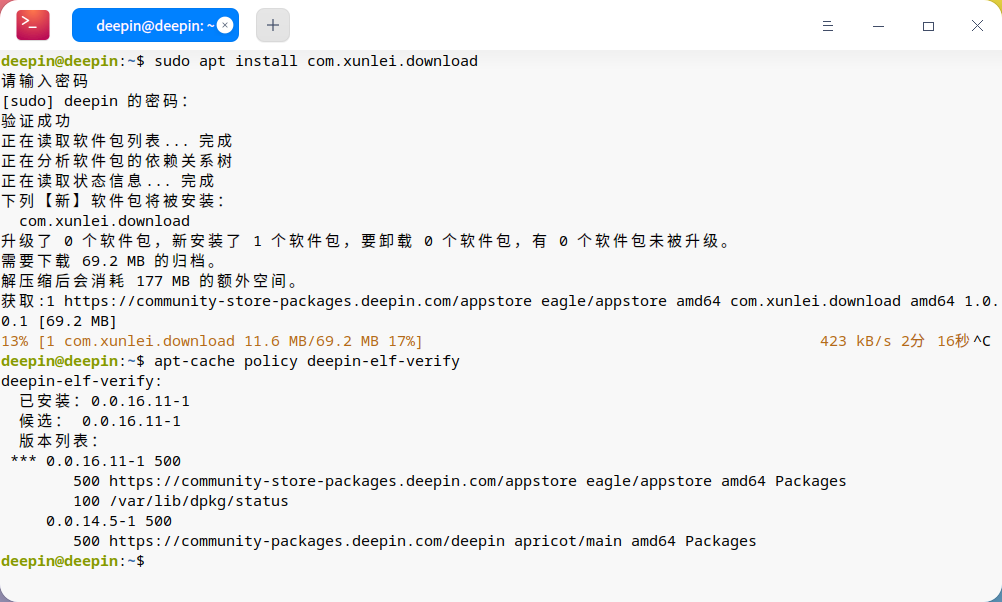Click the indented com.xunlei.download package name

point(104,221)
